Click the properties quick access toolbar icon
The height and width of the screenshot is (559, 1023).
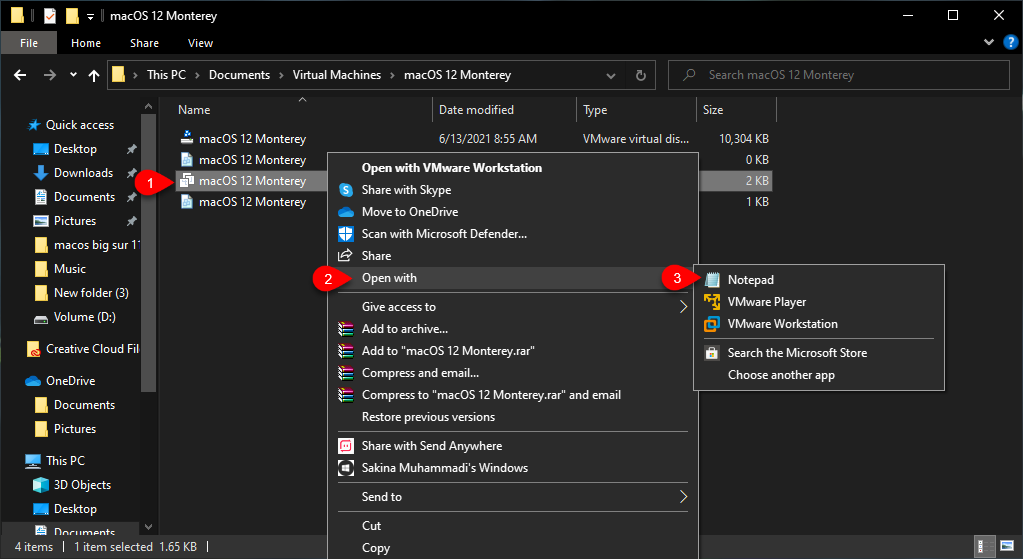pos(50,16)
